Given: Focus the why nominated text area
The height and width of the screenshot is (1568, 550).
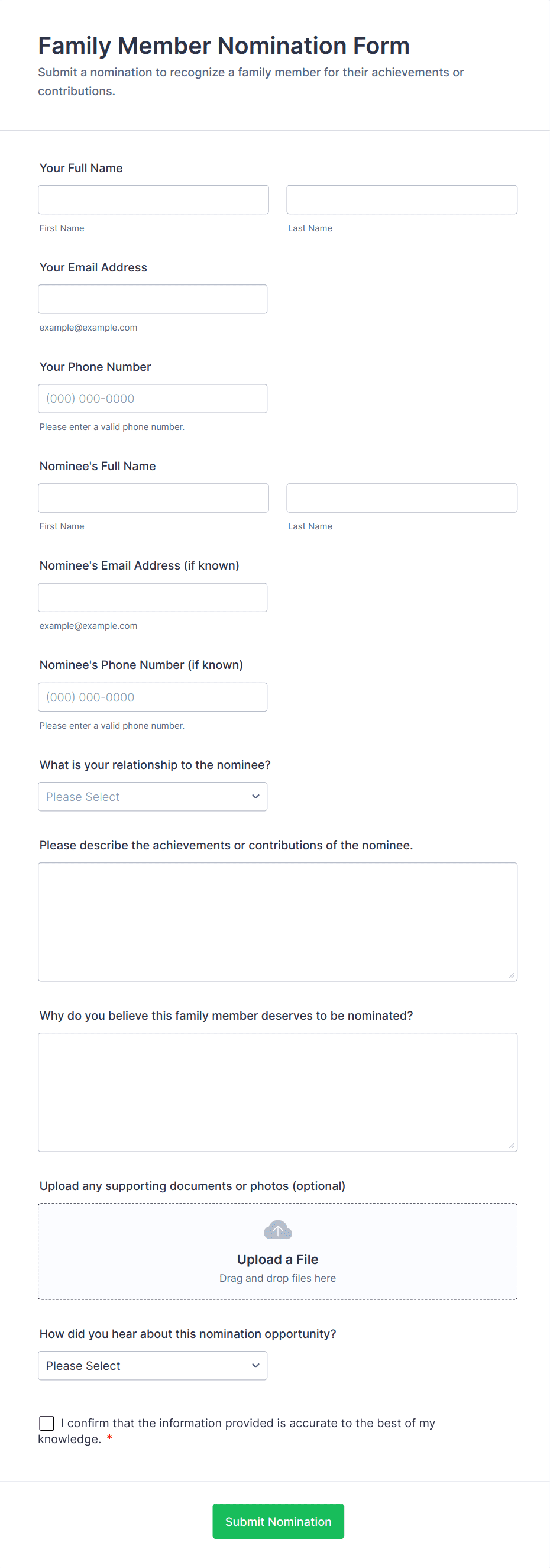Looking at the screenshot, I should (277, 1092).
